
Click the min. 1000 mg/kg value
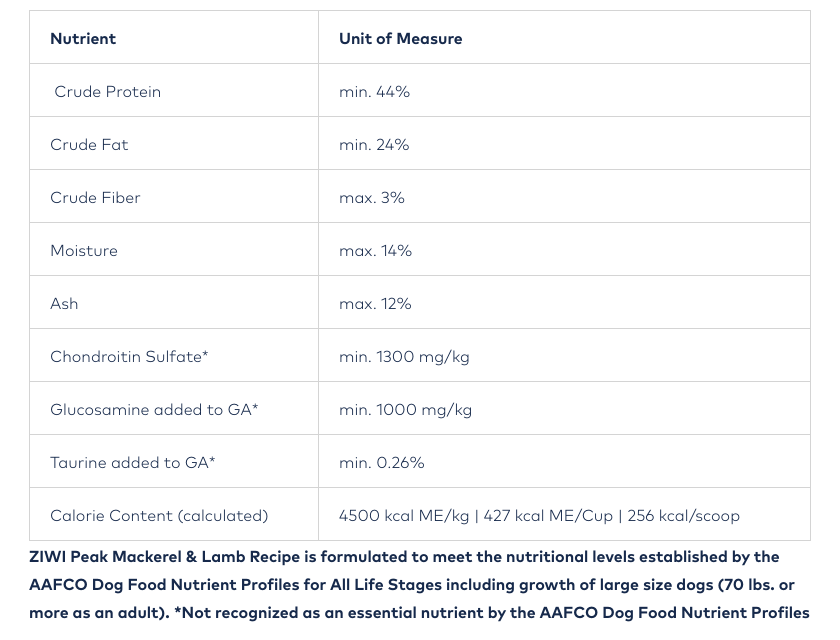tap(405, 410)
